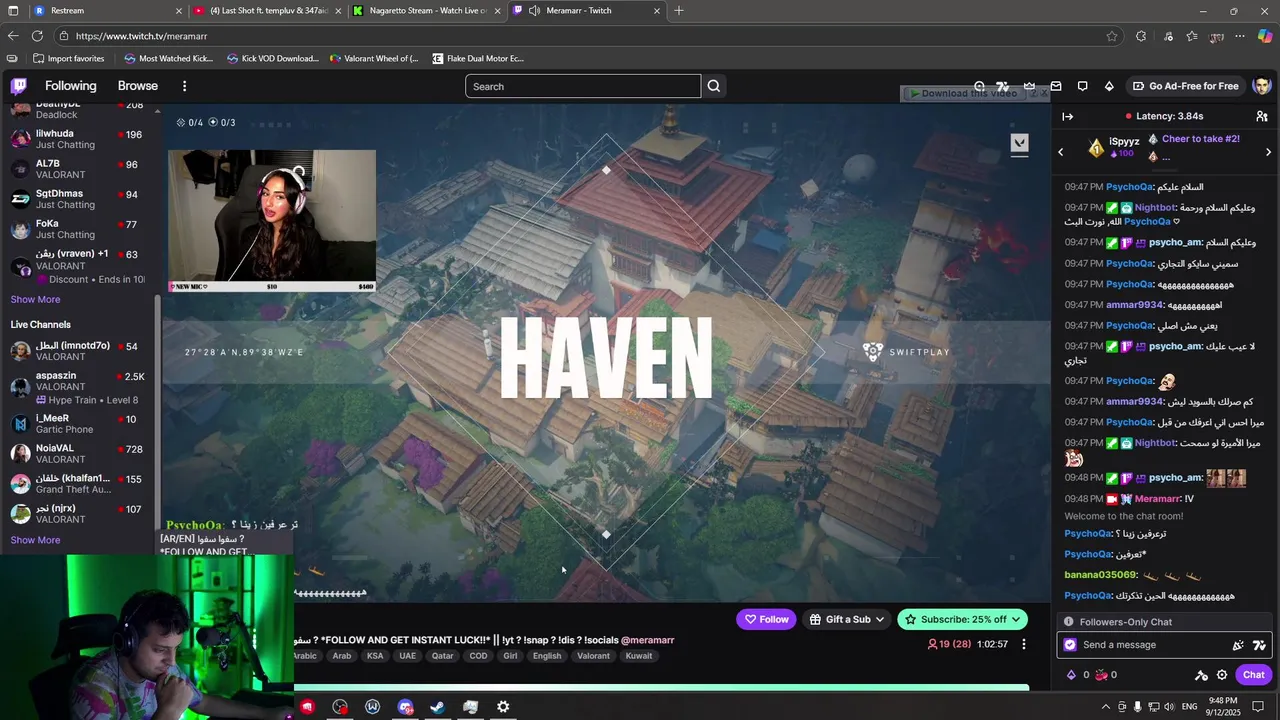The width and height of the screenshot is (1280, 720).
Task: Show previous leaderboard entry with left chevron
Action: pos(1061,152)
